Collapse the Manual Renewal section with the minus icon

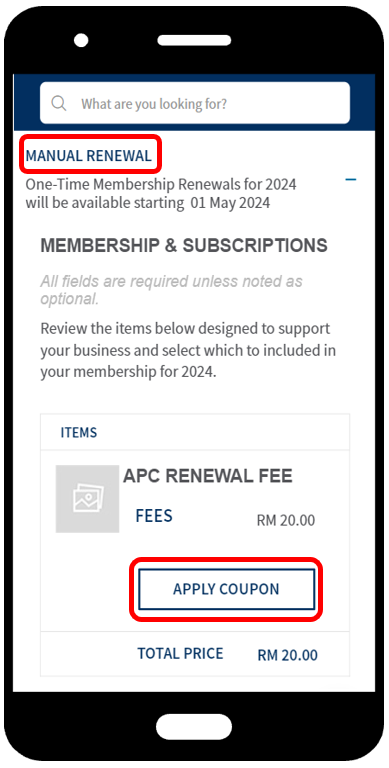(350, 180)
